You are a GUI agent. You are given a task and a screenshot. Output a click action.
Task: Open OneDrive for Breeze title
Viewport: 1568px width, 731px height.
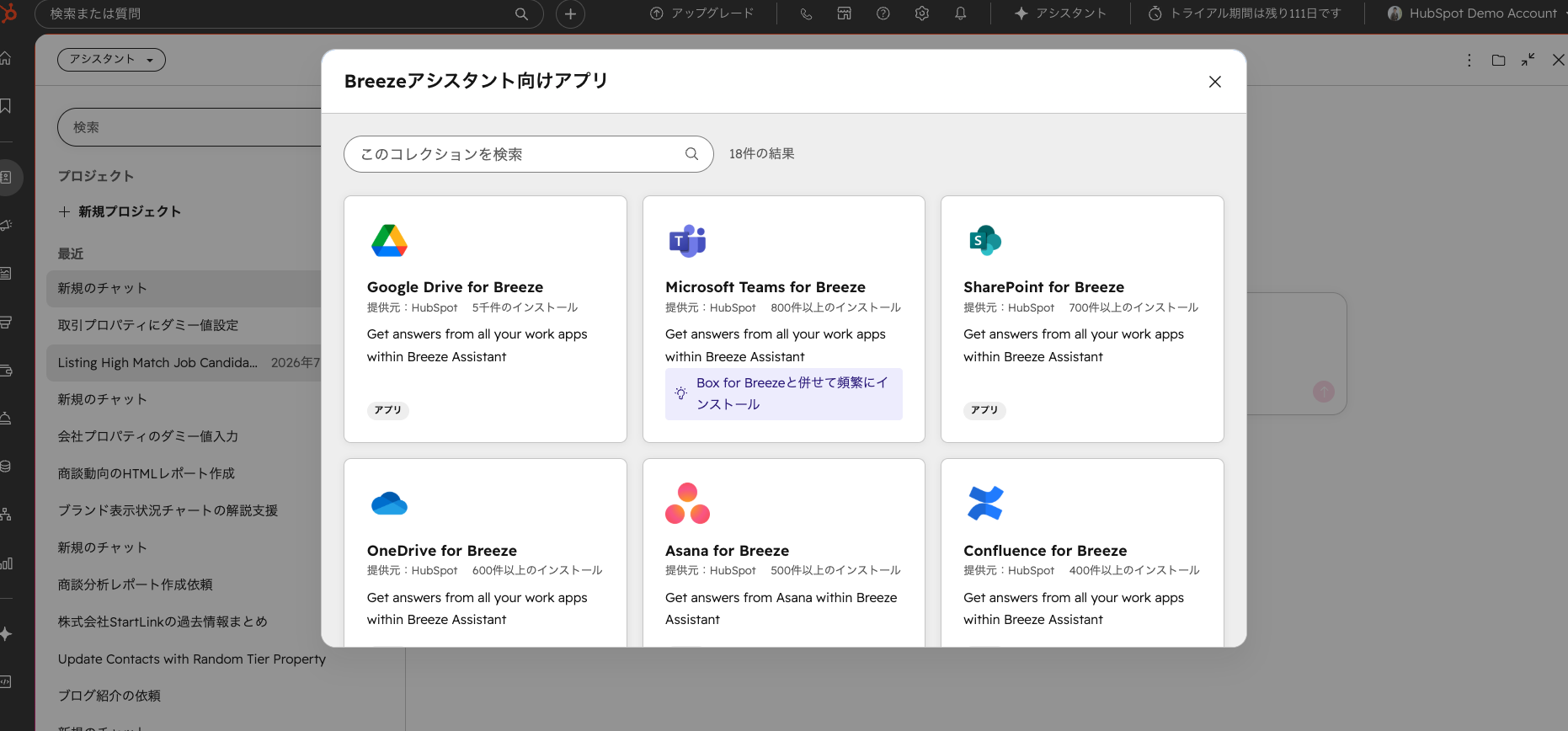pos(442,551)
